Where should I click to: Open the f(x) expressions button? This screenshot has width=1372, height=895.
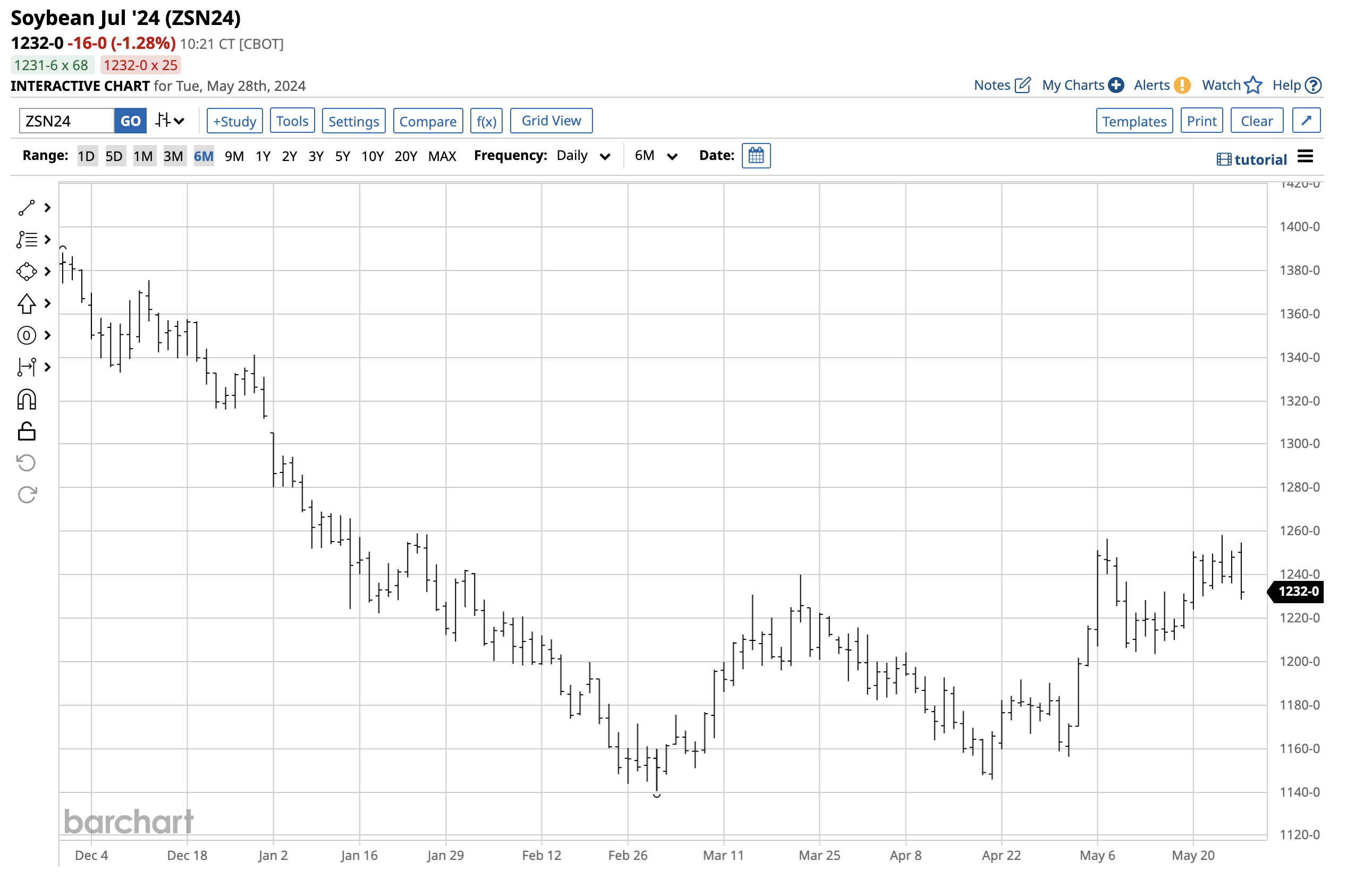click(x=487, y=121)
